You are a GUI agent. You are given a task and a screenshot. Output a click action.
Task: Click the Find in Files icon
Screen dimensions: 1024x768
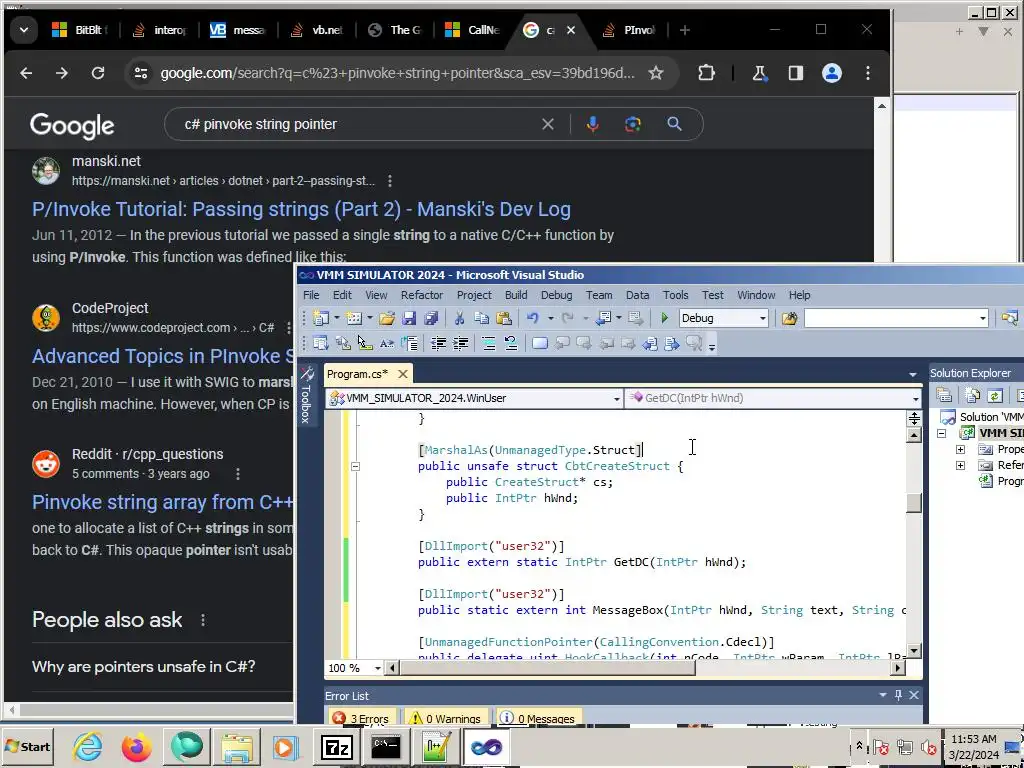pyautogui.click(x=790, y=318)
